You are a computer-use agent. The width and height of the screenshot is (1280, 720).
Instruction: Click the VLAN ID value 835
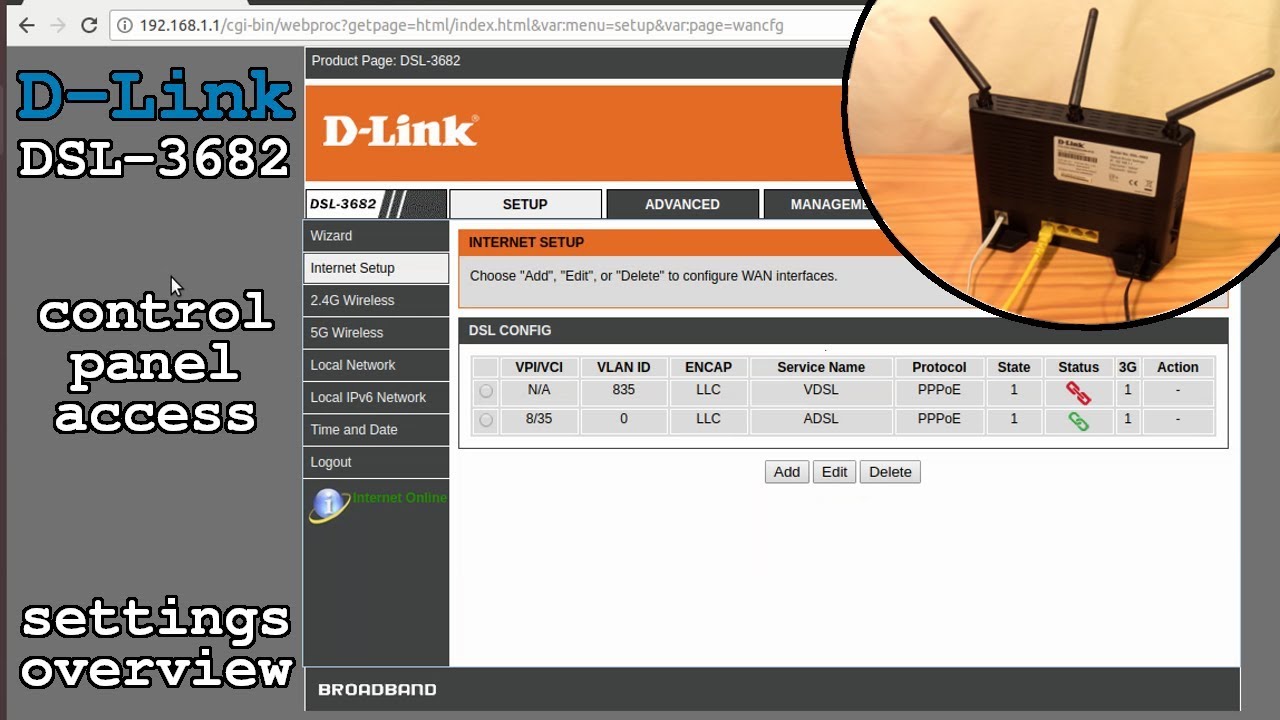pyautogui.click(x=624, y=390)
